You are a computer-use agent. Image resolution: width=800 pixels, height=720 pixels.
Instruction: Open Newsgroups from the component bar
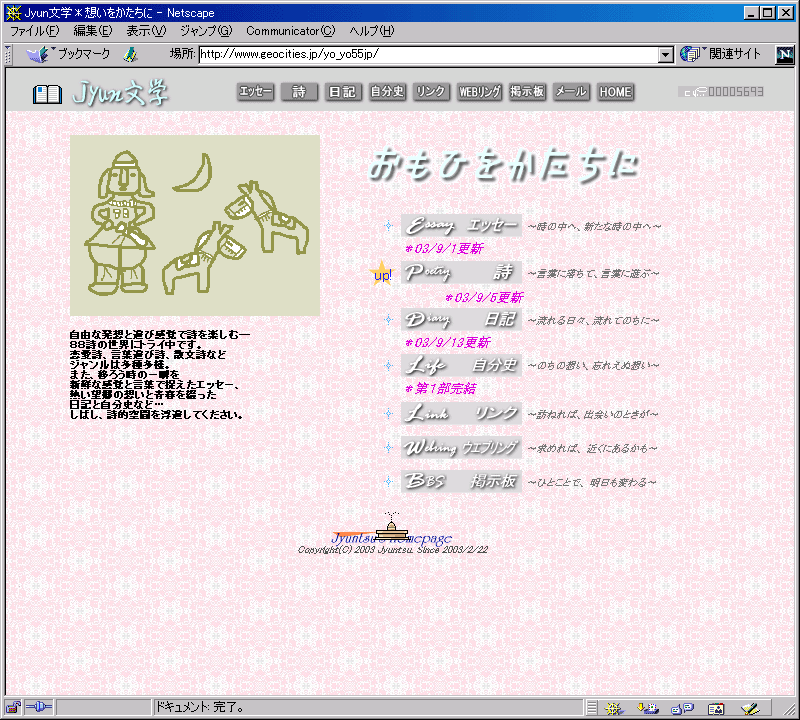coord(682,708)
